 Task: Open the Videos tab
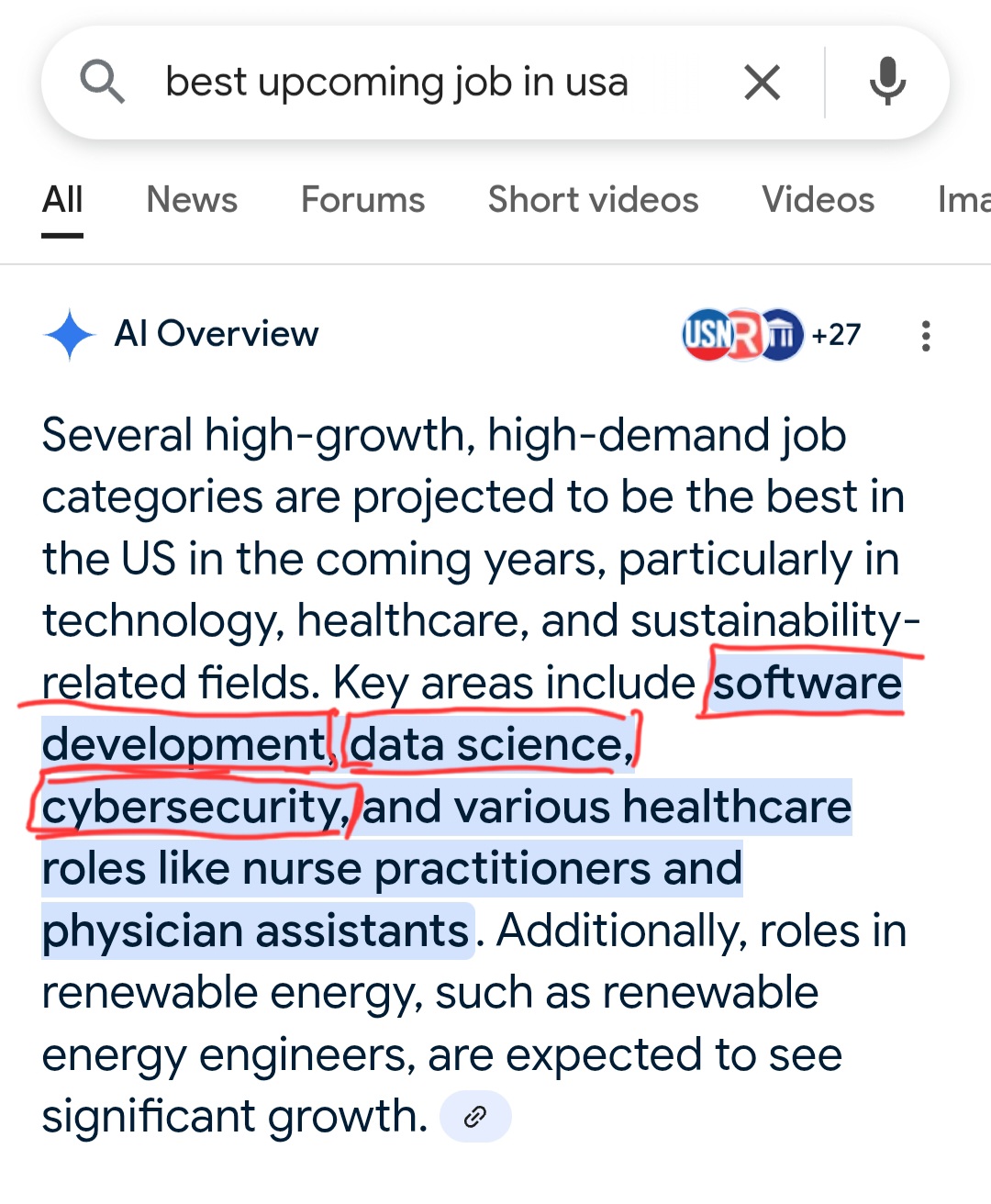818,200
